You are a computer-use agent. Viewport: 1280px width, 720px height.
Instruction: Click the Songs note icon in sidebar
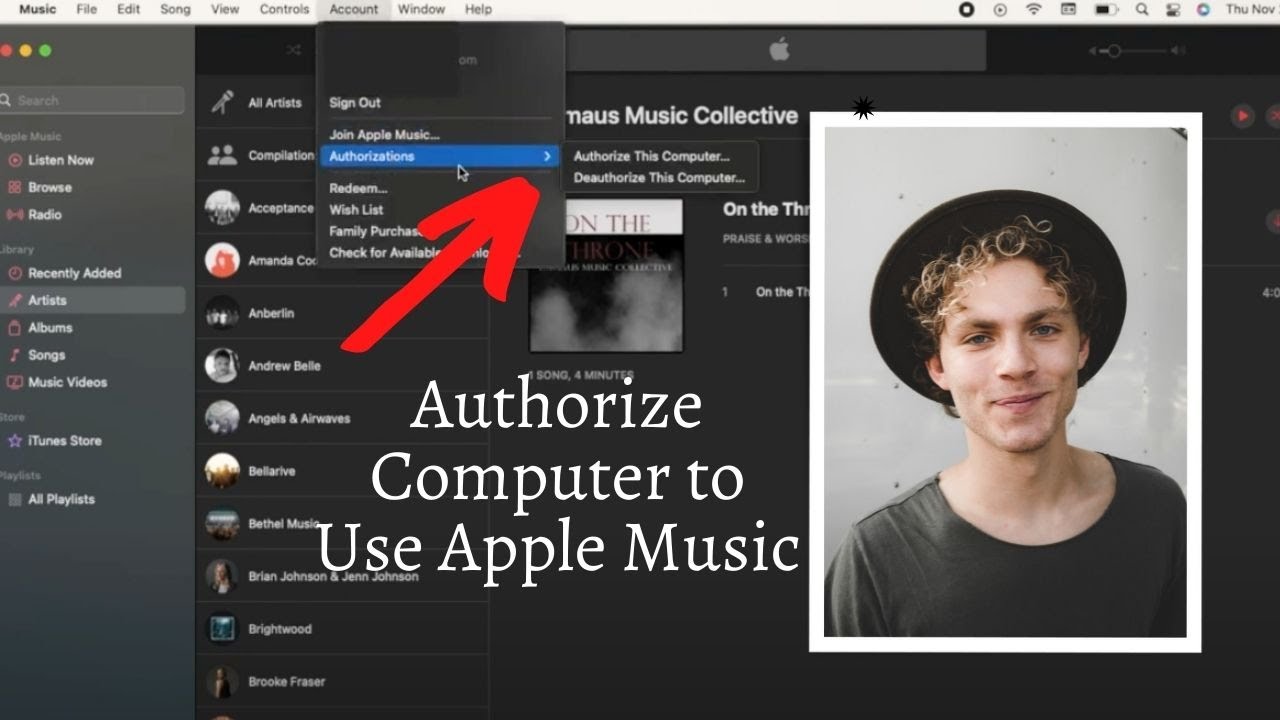click(x=14, y=355)
